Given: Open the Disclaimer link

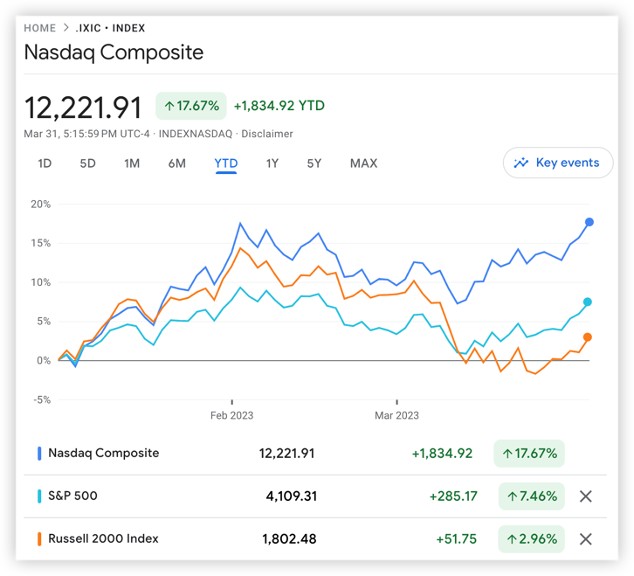Looking at the screenshot, I should tap(268, 133).
